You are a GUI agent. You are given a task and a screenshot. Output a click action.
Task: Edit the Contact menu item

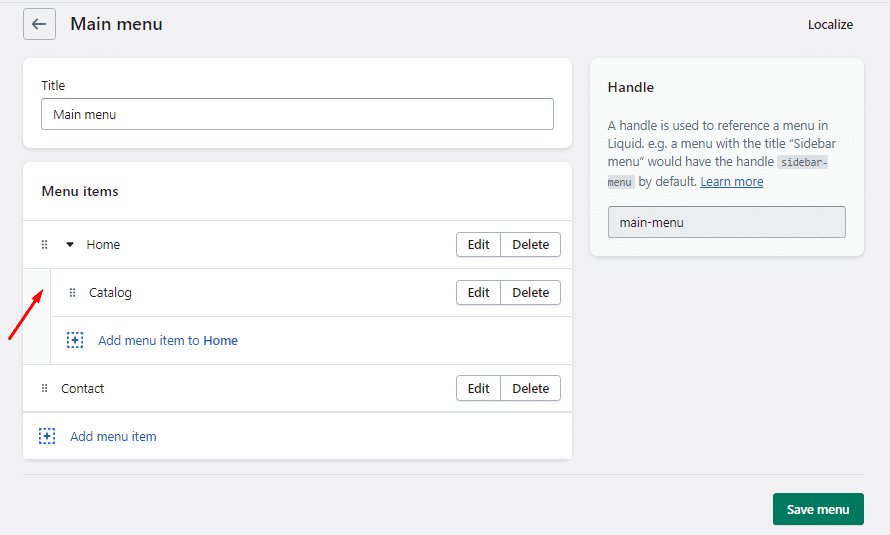coord(478,389)
